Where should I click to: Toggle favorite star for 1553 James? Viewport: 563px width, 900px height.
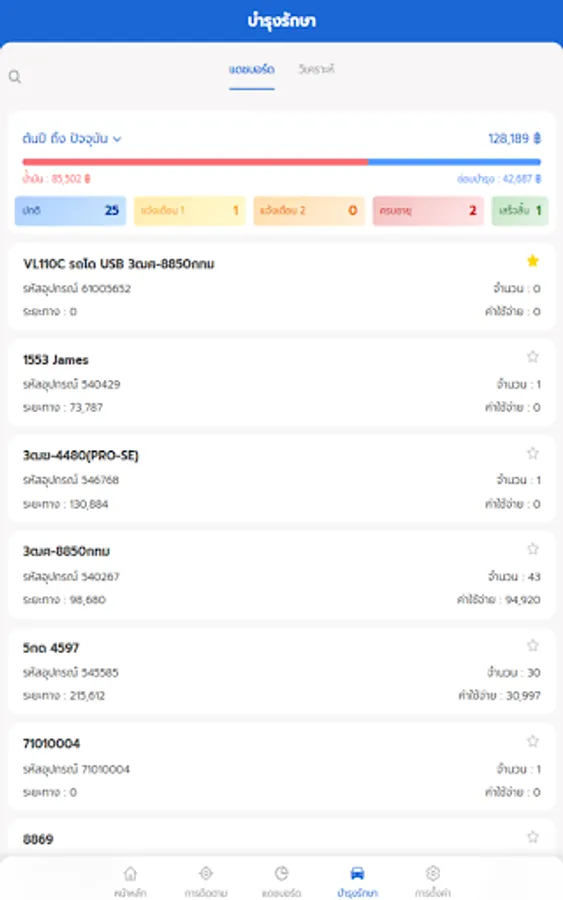(533, 357)
